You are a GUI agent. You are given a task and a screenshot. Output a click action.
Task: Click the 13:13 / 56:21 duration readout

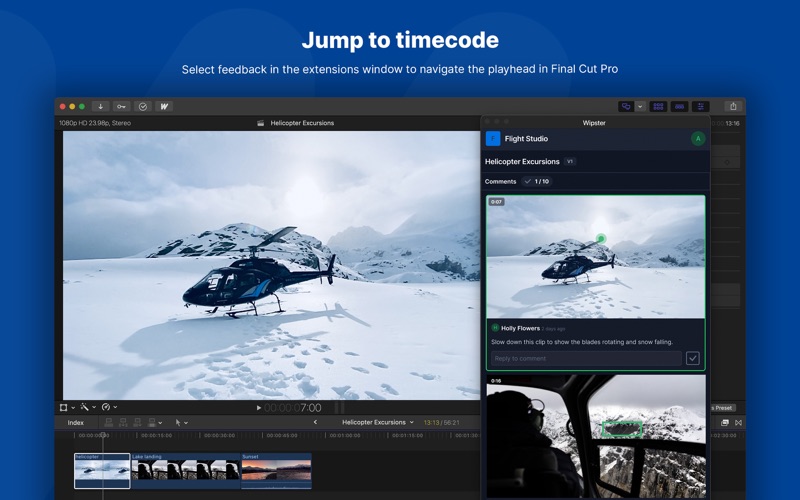[441, 422]
